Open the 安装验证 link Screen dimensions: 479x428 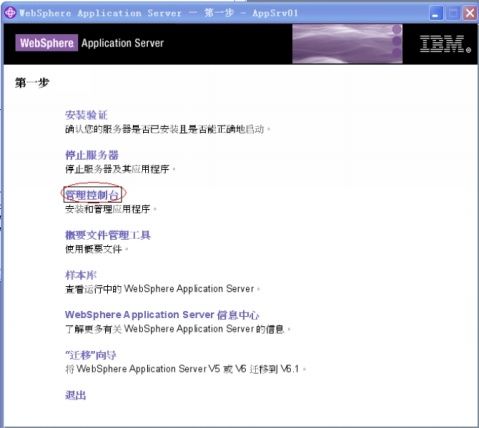[86, 115]
